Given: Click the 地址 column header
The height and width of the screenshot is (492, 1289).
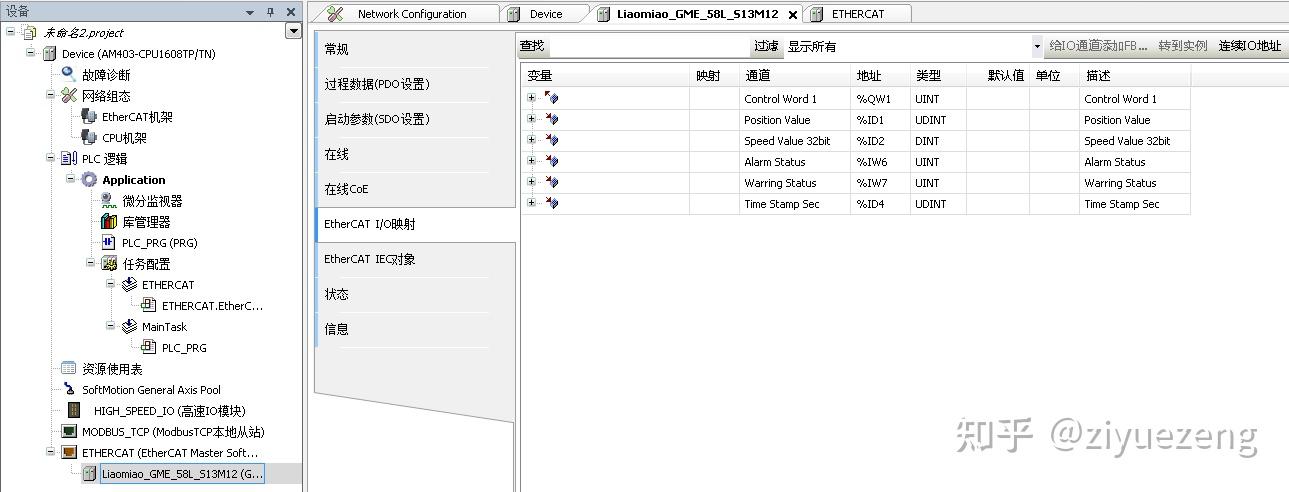Looking at the screenshot, I should click(880, 75).
